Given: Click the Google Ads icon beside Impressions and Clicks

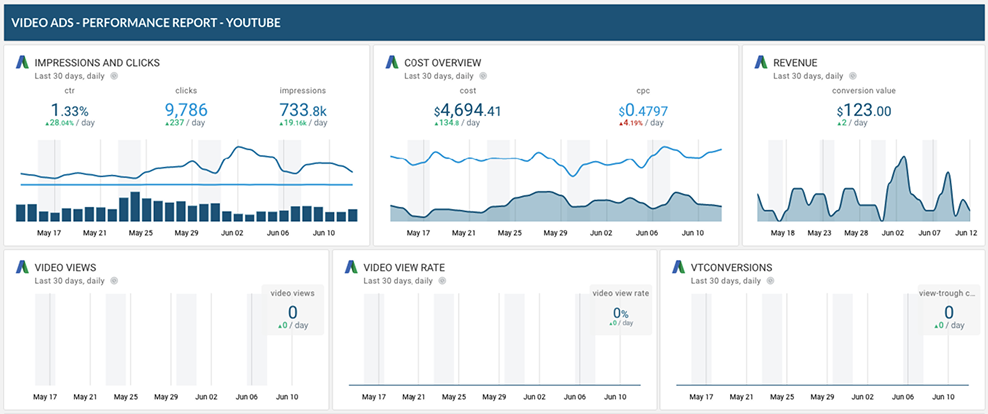Looking at the screenshot, I should (22, 63).
